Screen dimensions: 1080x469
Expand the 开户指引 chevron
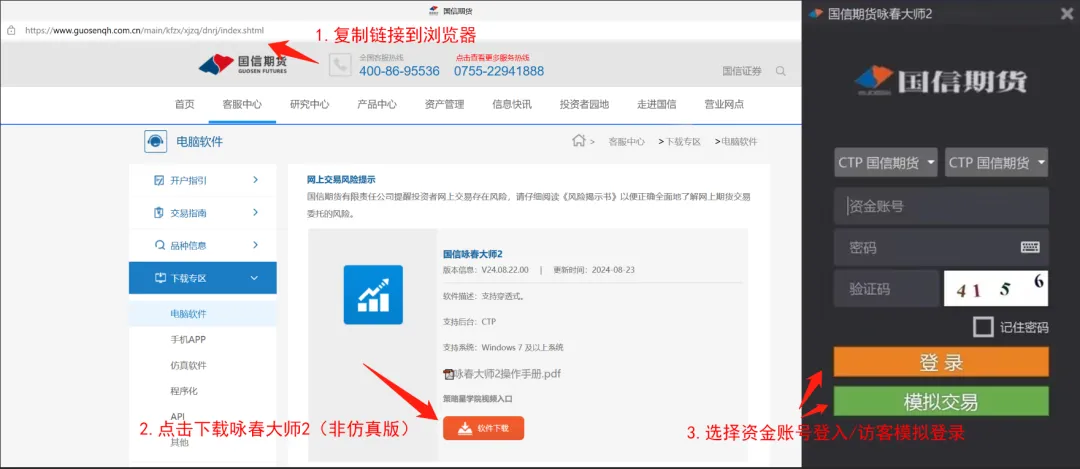[x=255, y=180]
